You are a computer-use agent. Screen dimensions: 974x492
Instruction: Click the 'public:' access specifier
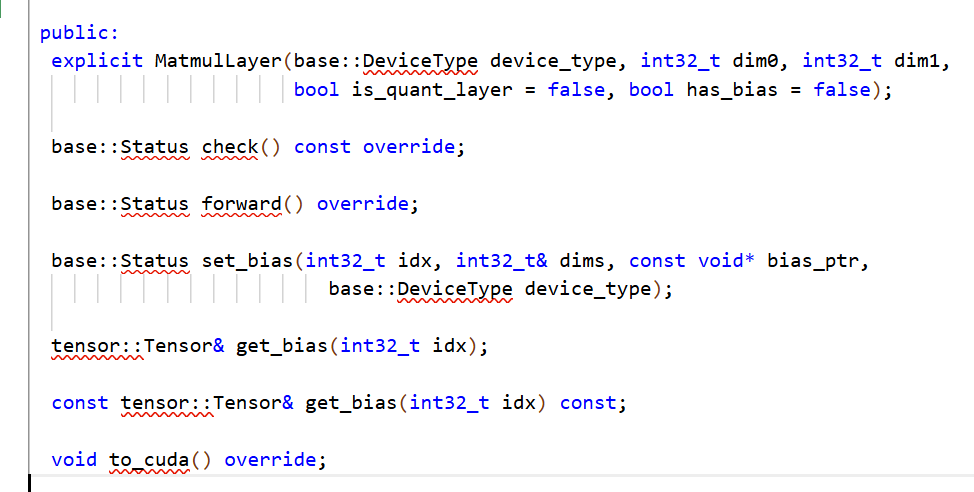(x=79, y=32)
